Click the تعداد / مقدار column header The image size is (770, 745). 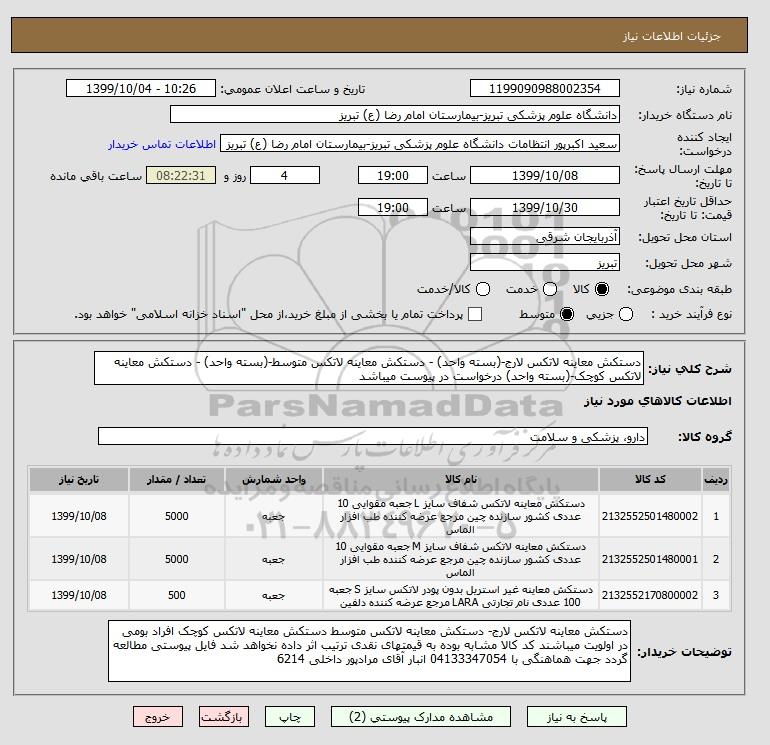tap(177, 479)
